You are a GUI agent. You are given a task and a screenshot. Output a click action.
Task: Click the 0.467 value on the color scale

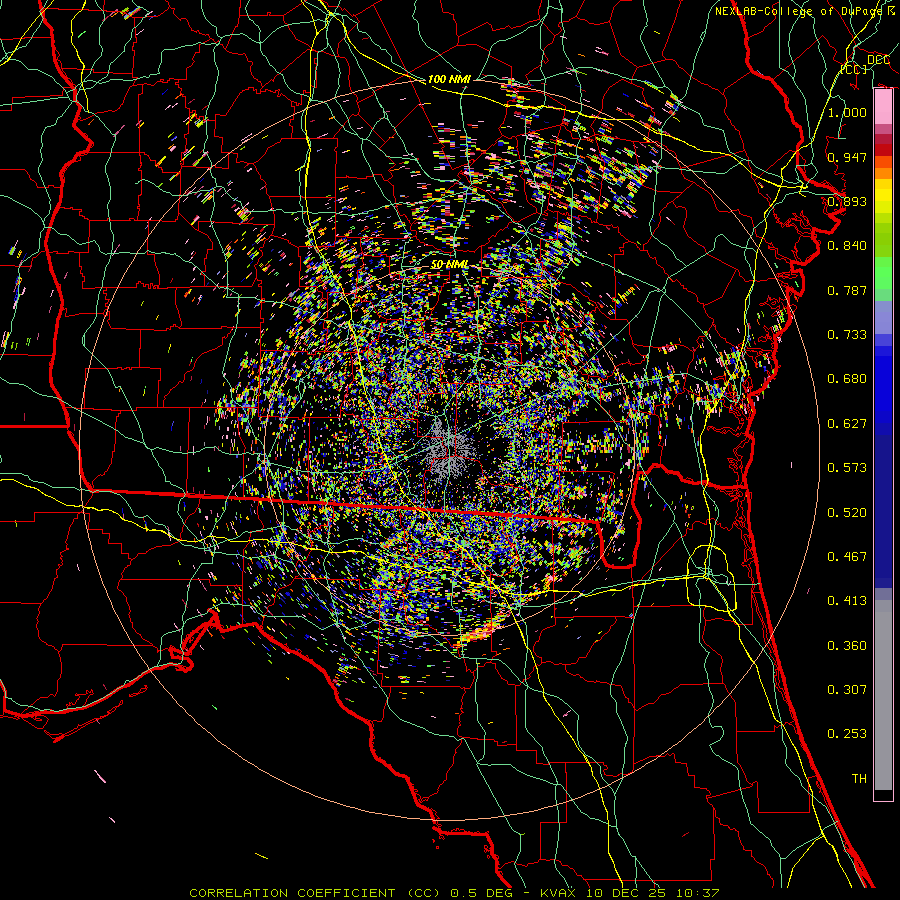pos(847,557)
